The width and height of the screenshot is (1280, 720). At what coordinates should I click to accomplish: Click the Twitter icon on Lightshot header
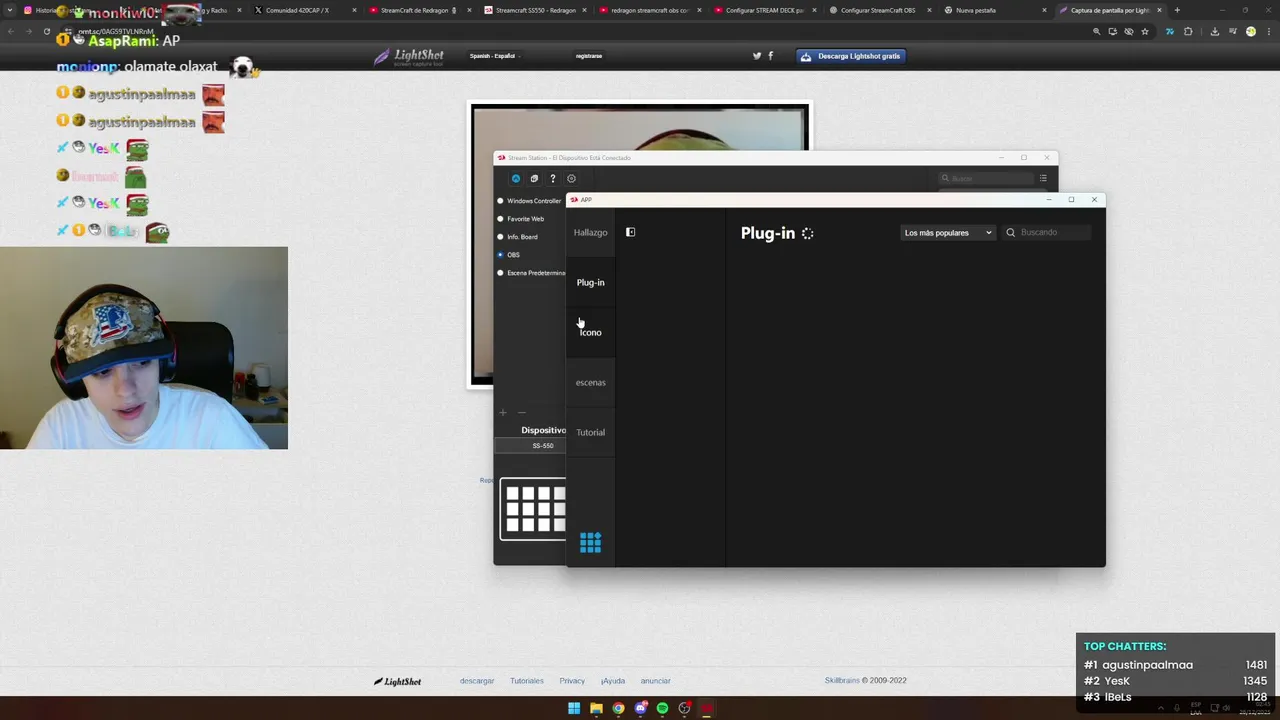pos(757,56)
